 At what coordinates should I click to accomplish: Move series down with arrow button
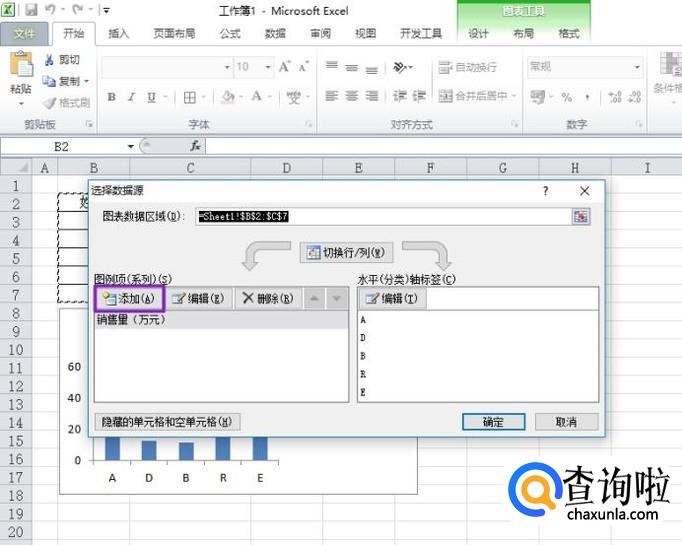tap(337, 298)
